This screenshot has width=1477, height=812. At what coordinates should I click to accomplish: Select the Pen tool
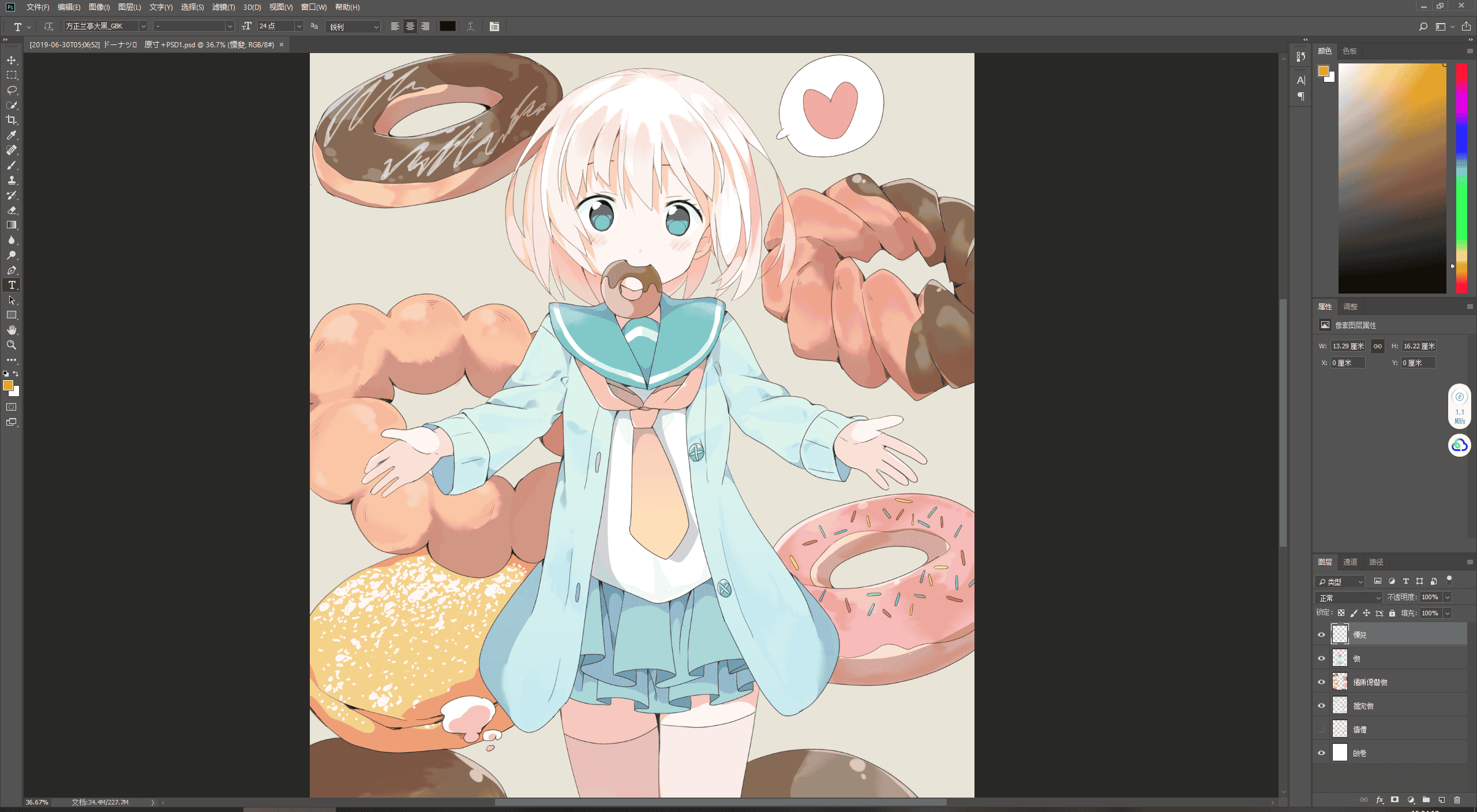pos(12,270)
